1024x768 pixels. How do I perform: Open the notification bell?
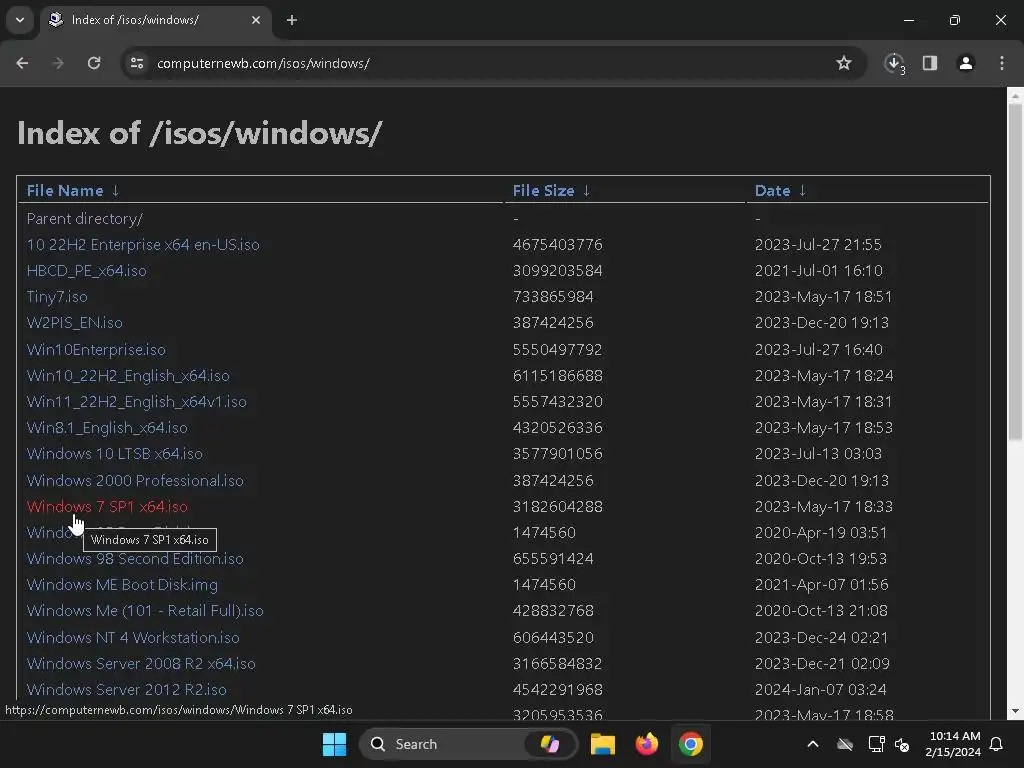pyautogui.click(x=997, y=744)
